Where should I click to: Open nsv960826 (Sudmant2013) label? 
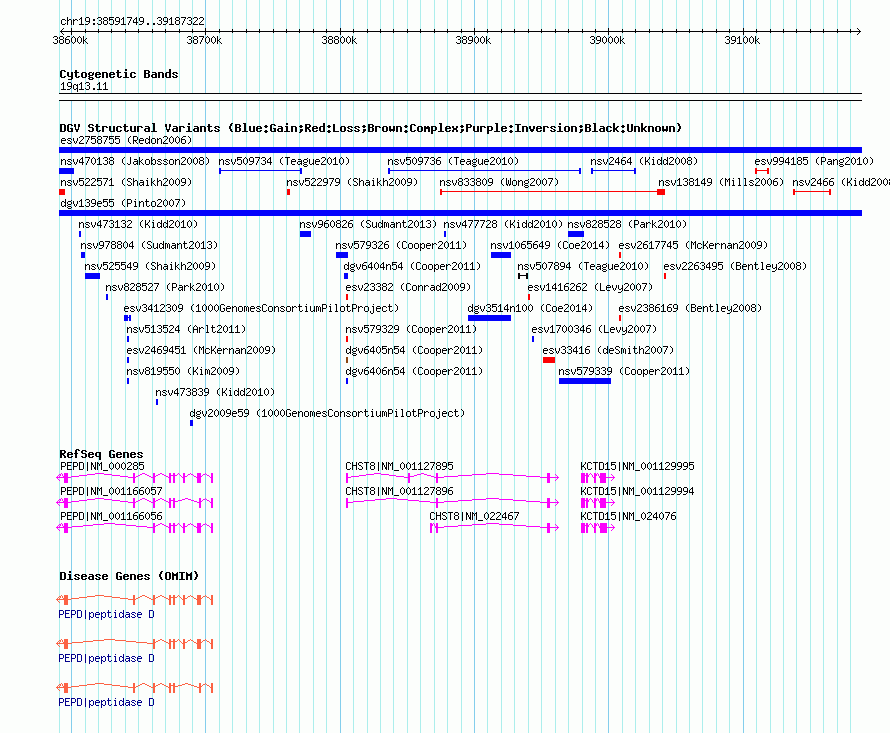(368, 224)
